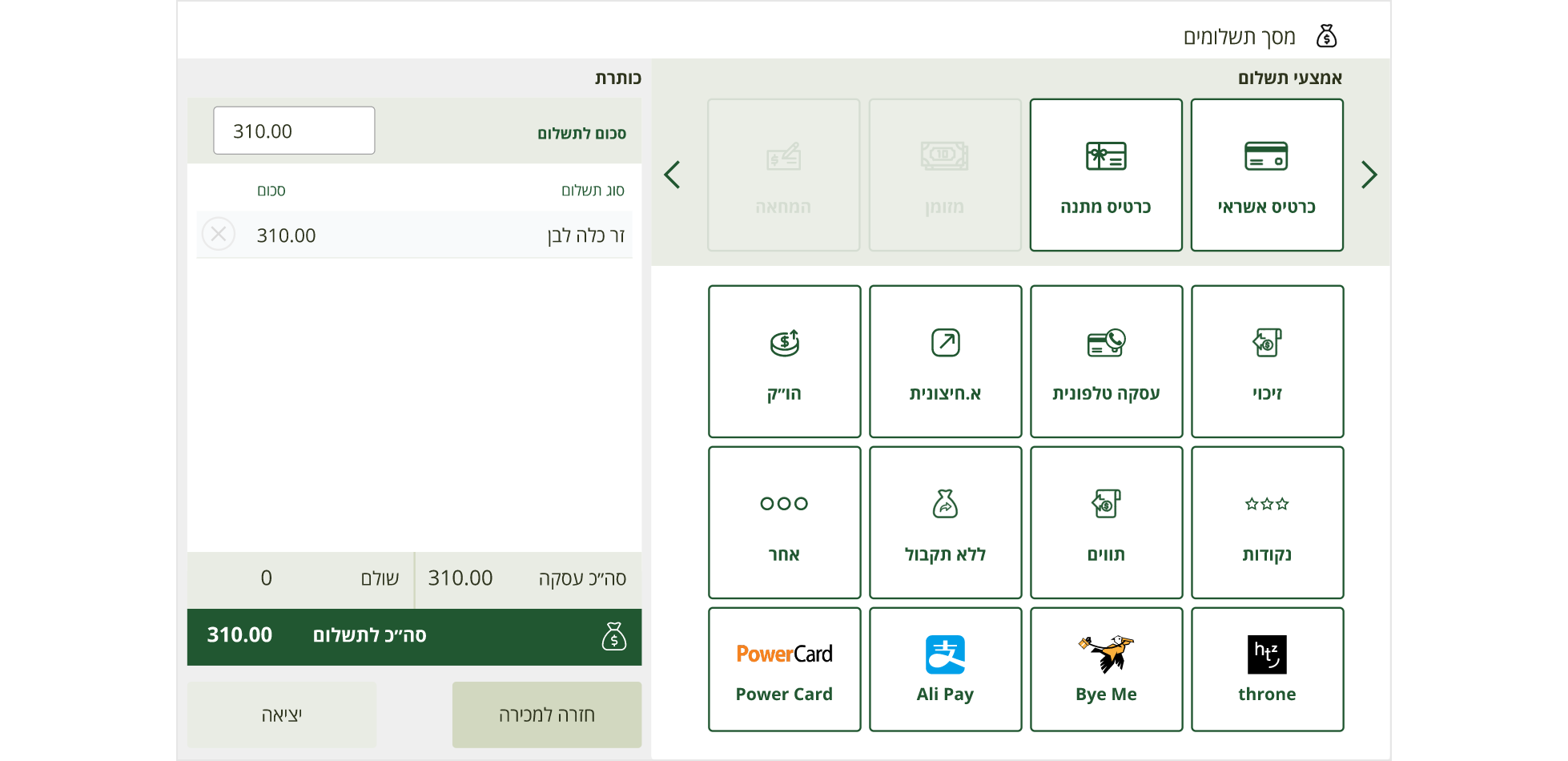Choose the א.חיצונית external payment tile
1568x761 pixels.
point(945,361)
